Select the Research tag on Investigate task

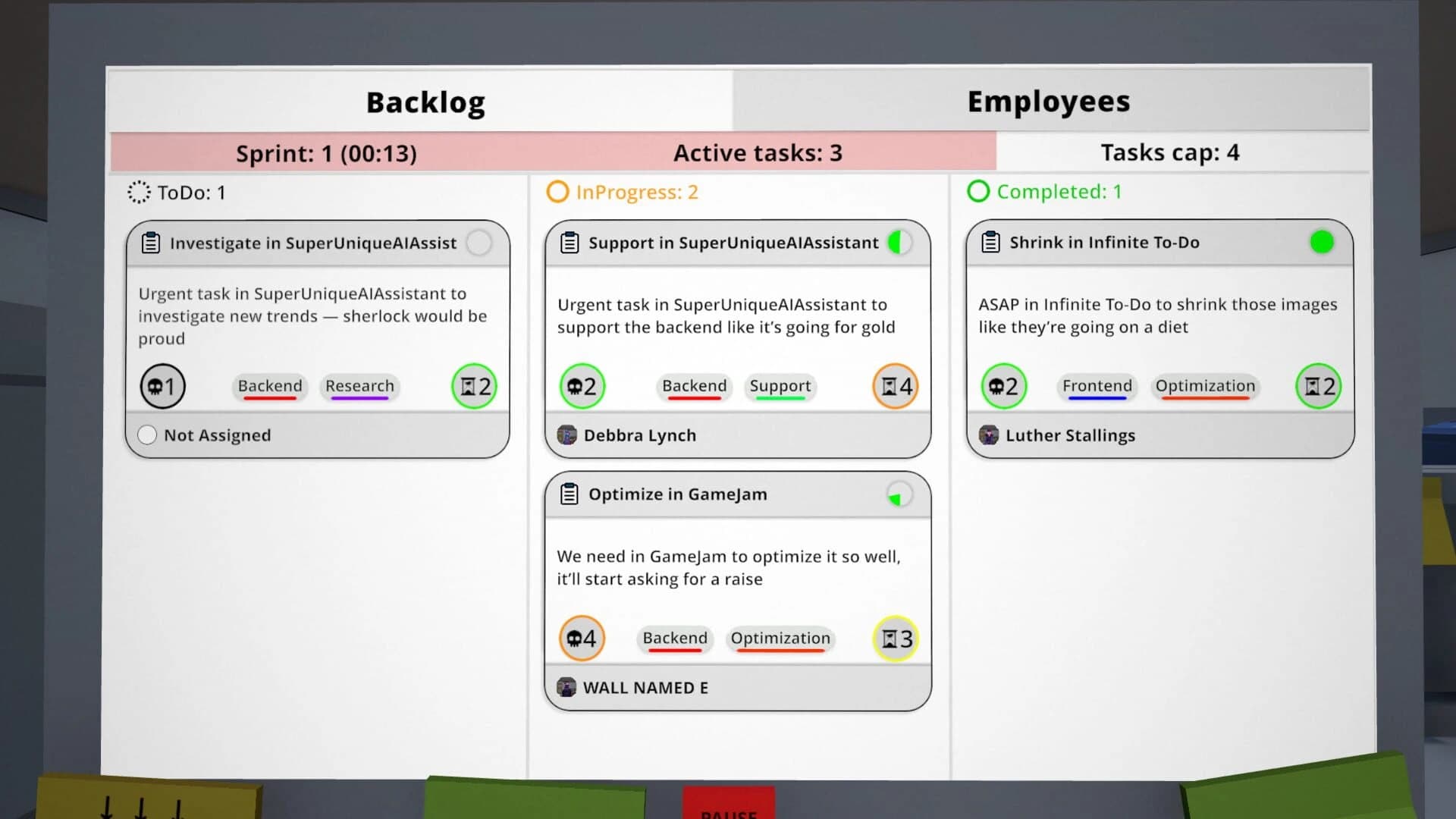point(359,386)
